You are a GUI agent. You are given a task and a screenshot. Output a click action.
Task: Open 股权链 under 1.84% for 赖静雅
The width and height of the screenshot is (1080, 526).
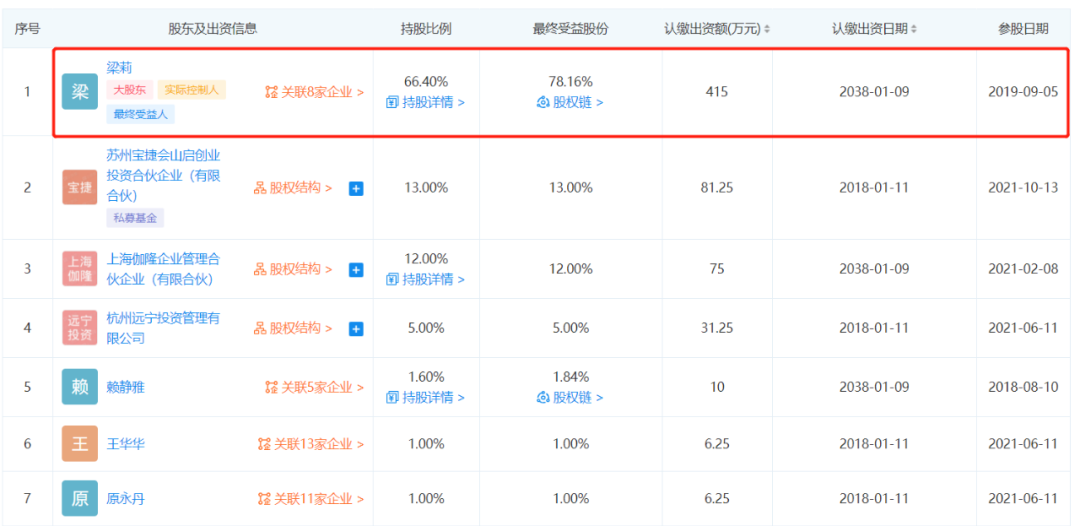pos(570,397)
